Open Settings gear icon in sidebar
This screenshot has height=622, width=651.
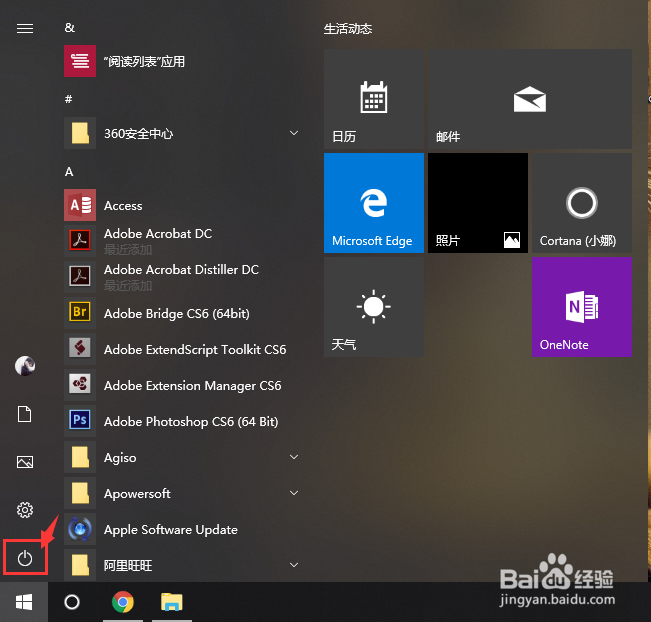(25, 510)
